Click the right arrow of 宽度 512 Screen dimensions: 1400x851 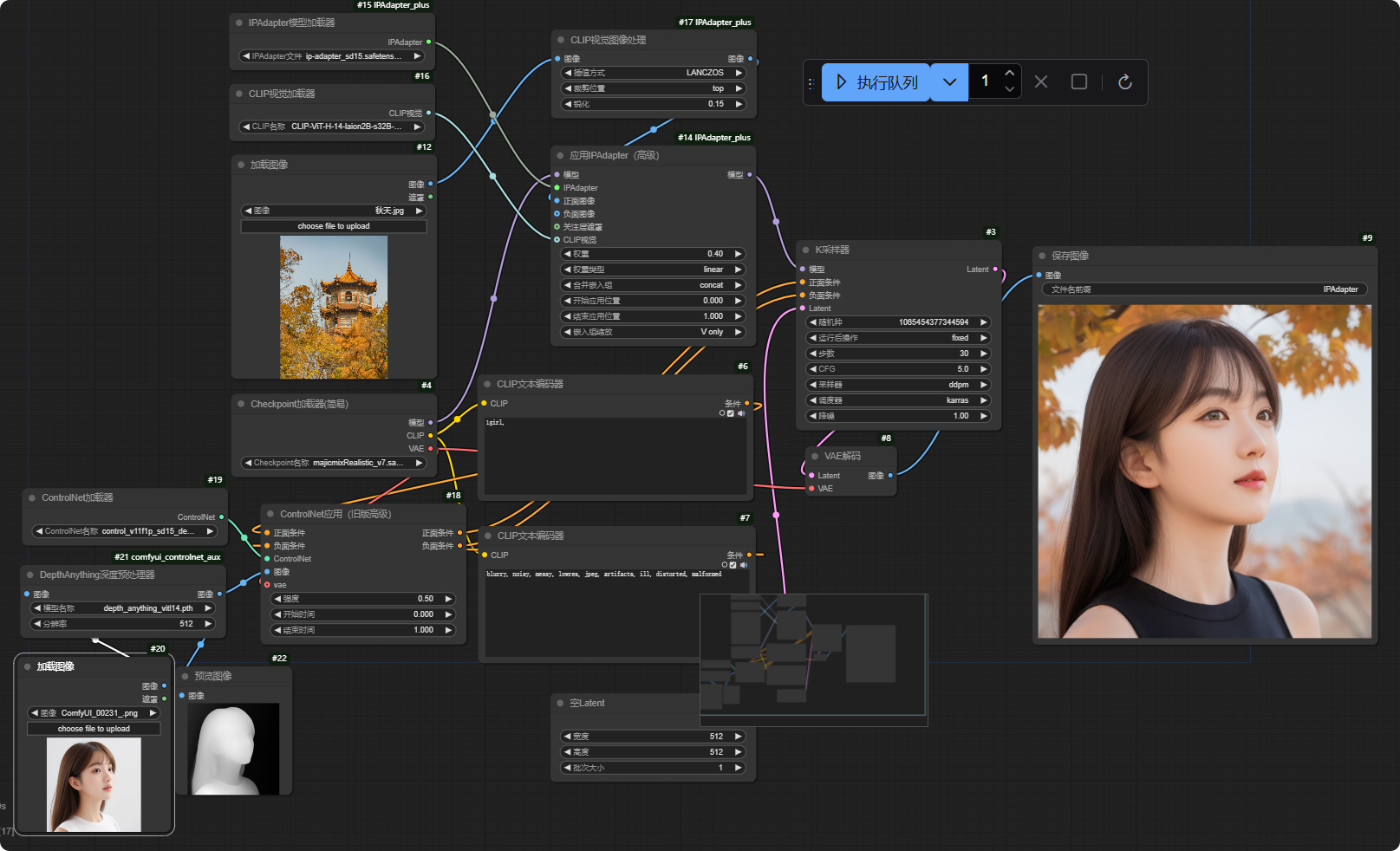tap(739, 737)
